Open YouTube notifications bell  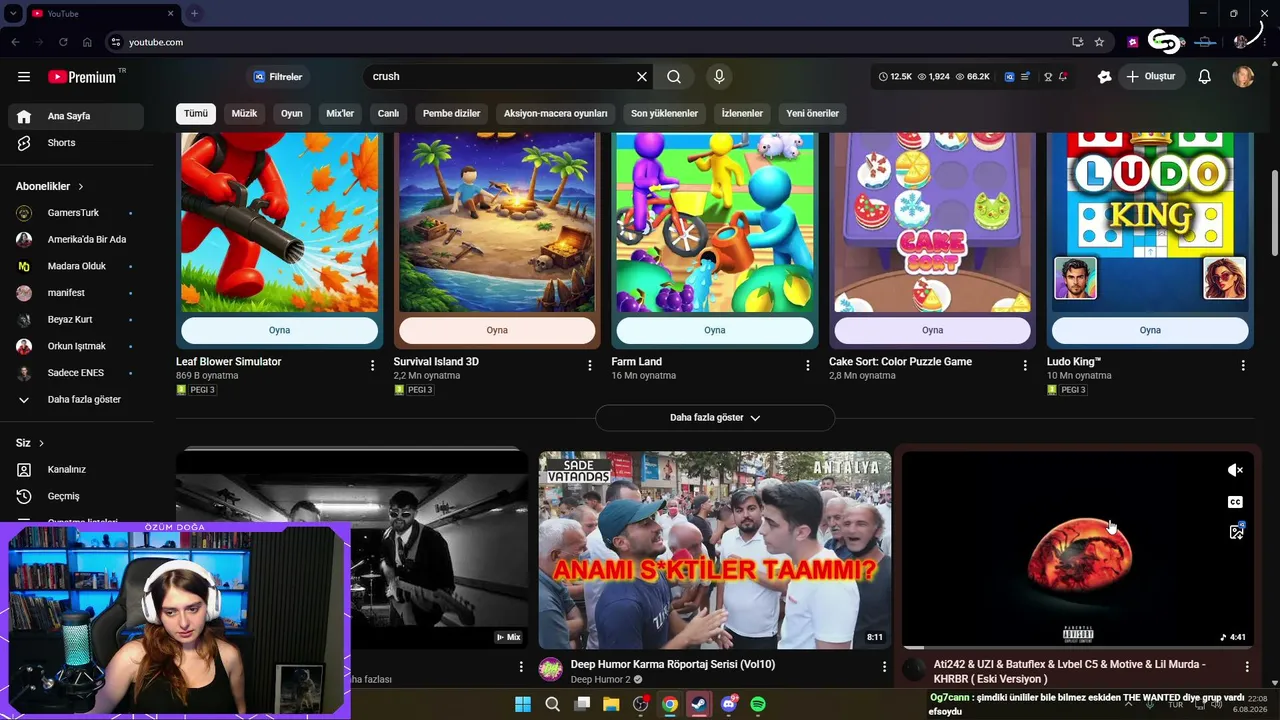pos(1205,77)
